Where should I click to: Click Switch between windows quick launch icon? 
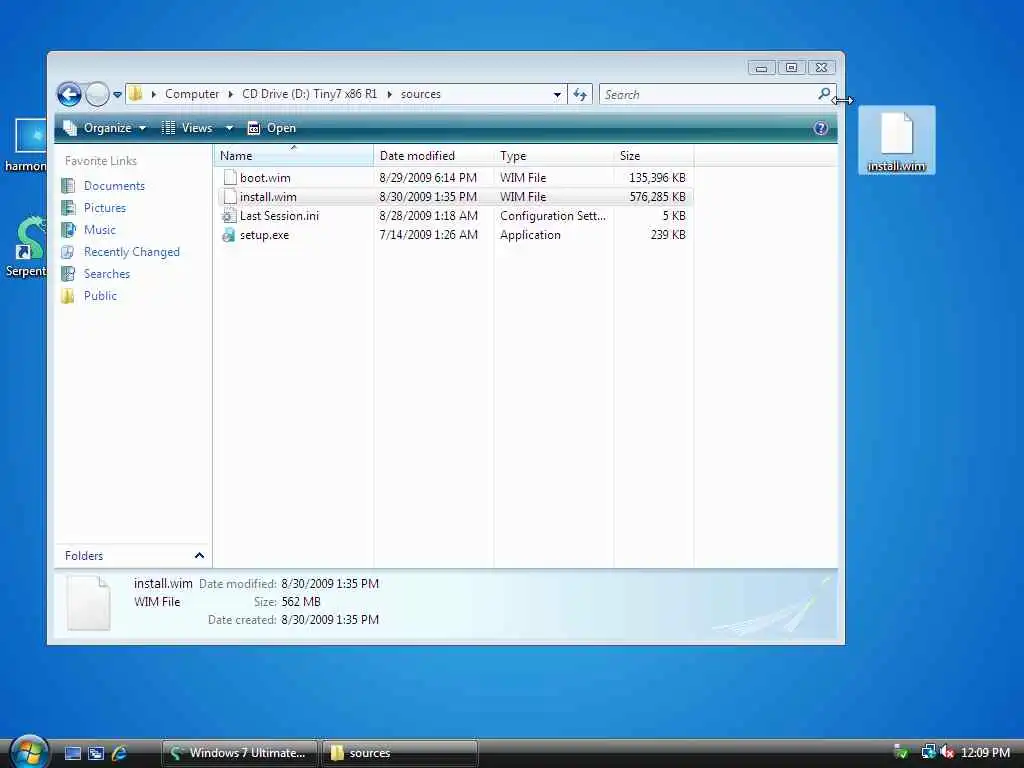click(x=96, y=753)
